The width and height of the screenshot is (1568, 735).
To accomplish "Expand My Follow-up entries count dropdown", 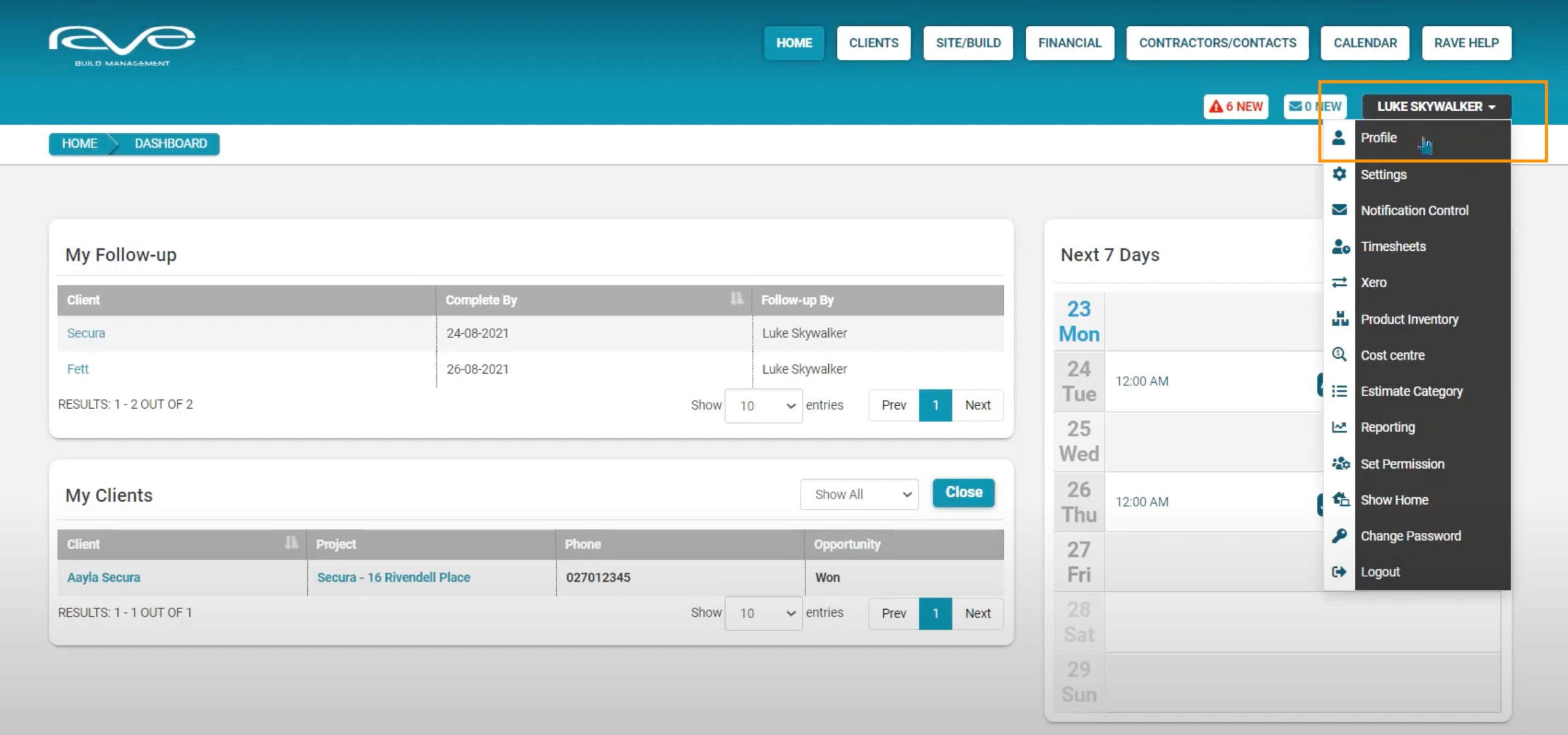I will coord(763,406).
